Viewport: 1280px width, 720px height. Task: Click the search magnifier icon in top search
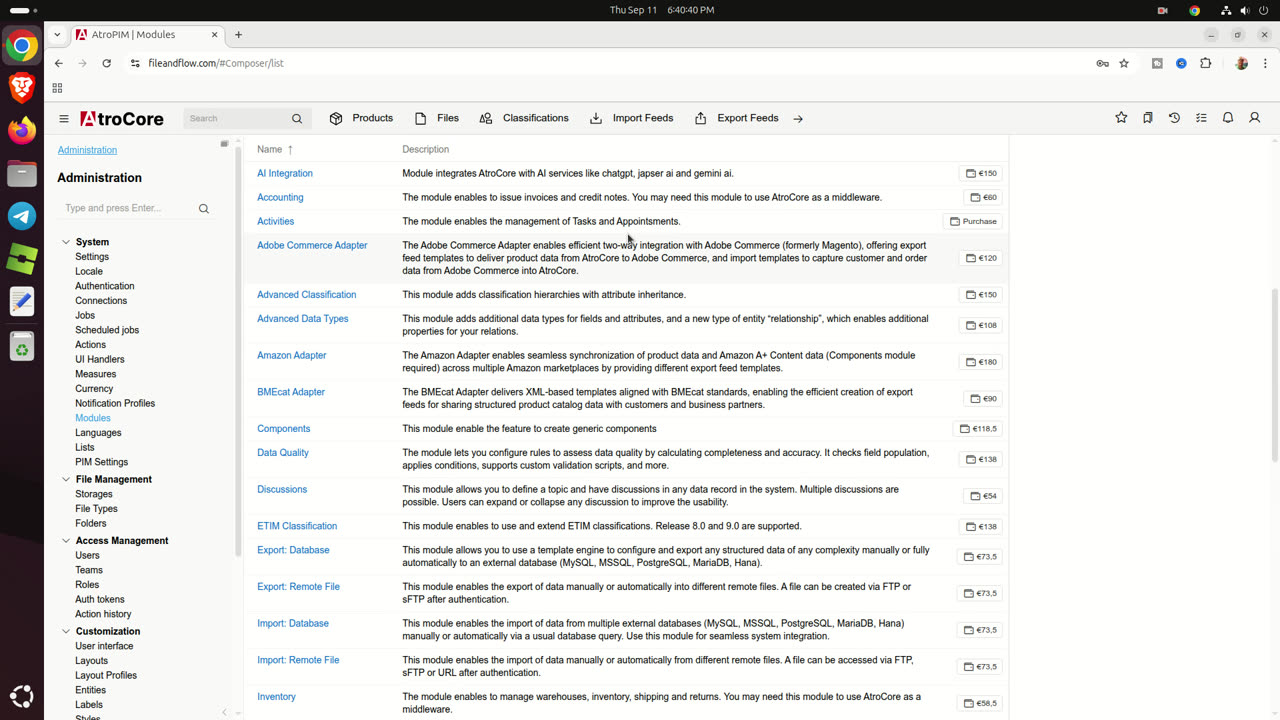coord(297,119)
